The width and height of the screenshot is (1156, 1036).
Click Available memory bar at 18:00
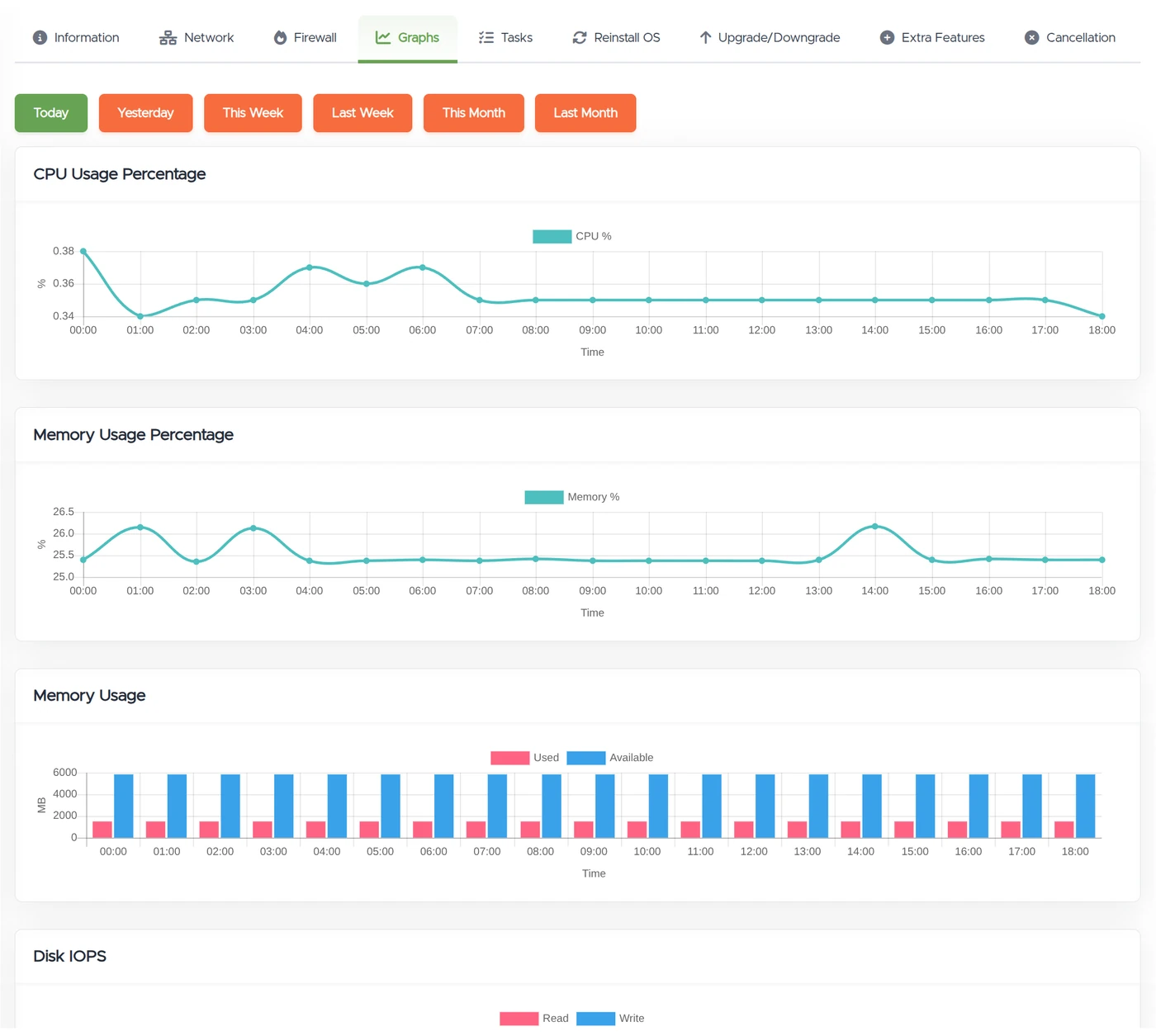point(1086,807)
